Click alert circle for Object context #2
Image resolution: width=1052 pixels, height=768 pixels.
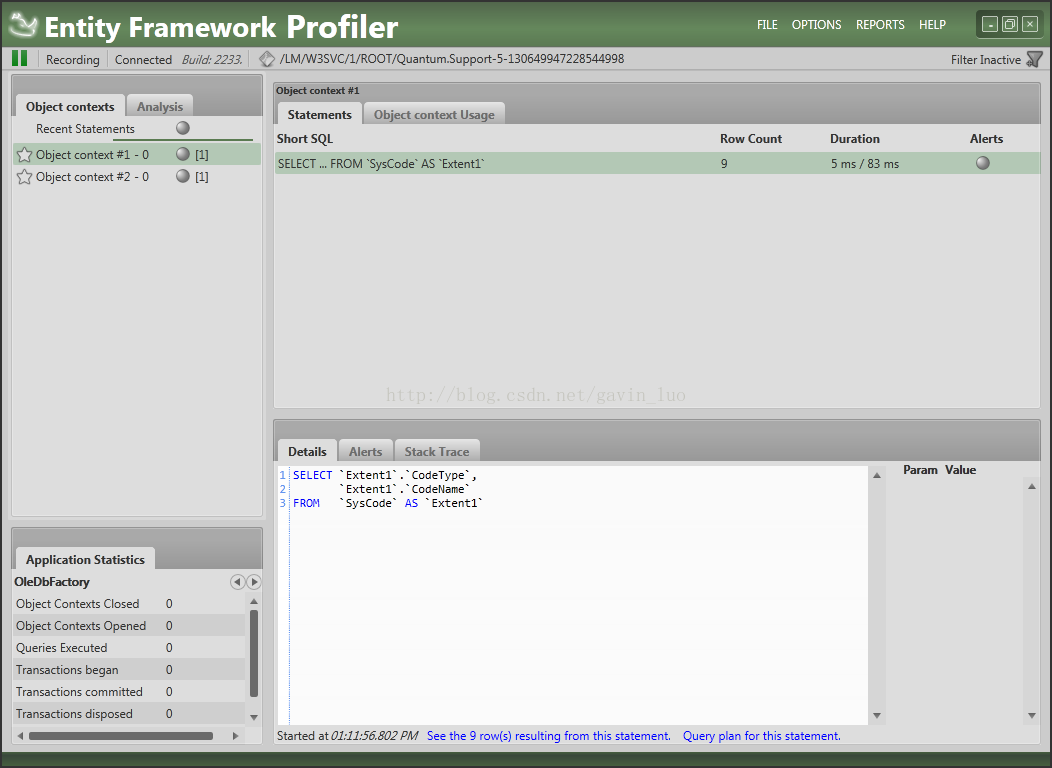pos(182,176)
